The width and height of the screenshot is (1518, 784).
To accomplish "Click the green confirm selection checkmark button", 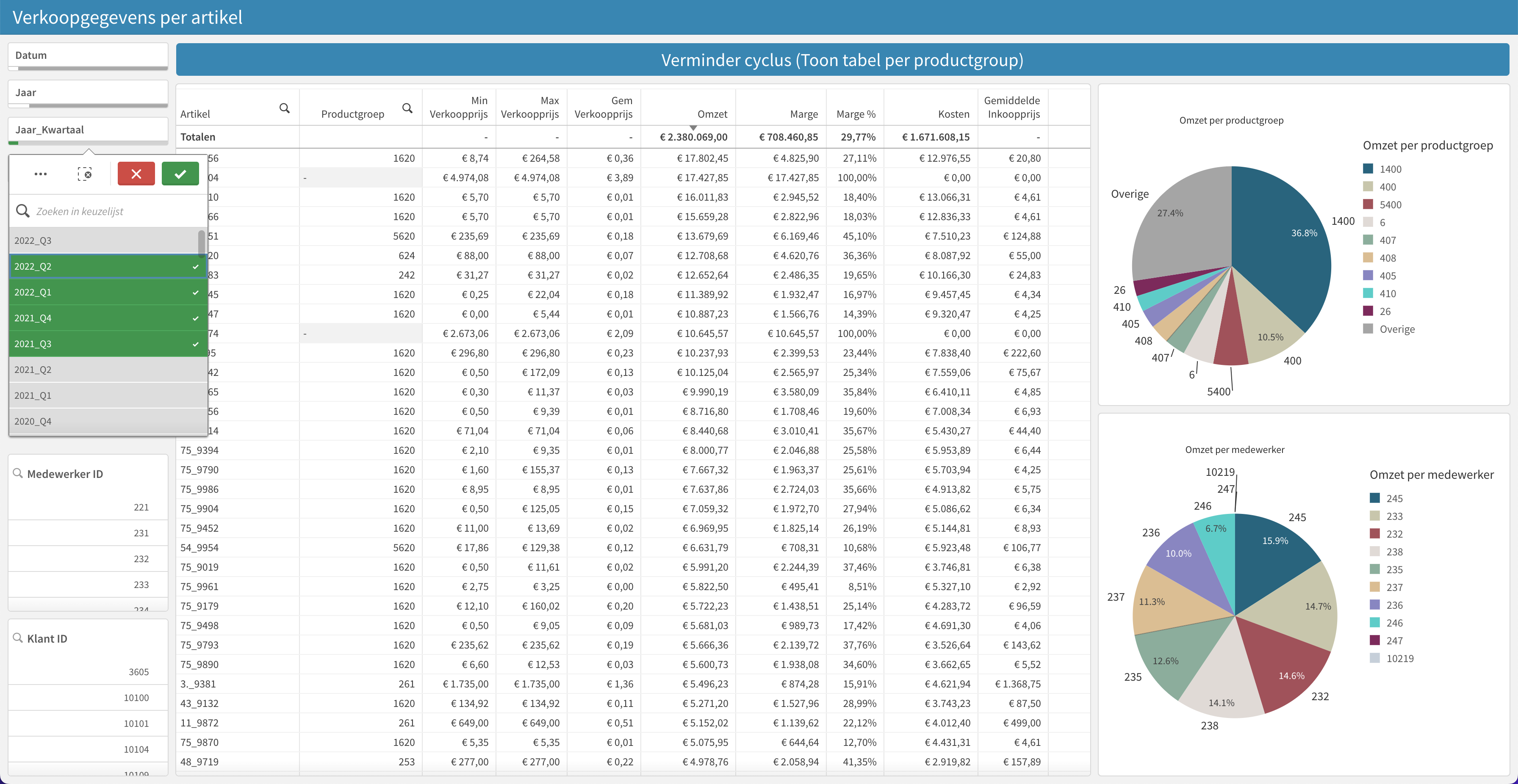I will (x=180, y=174).
